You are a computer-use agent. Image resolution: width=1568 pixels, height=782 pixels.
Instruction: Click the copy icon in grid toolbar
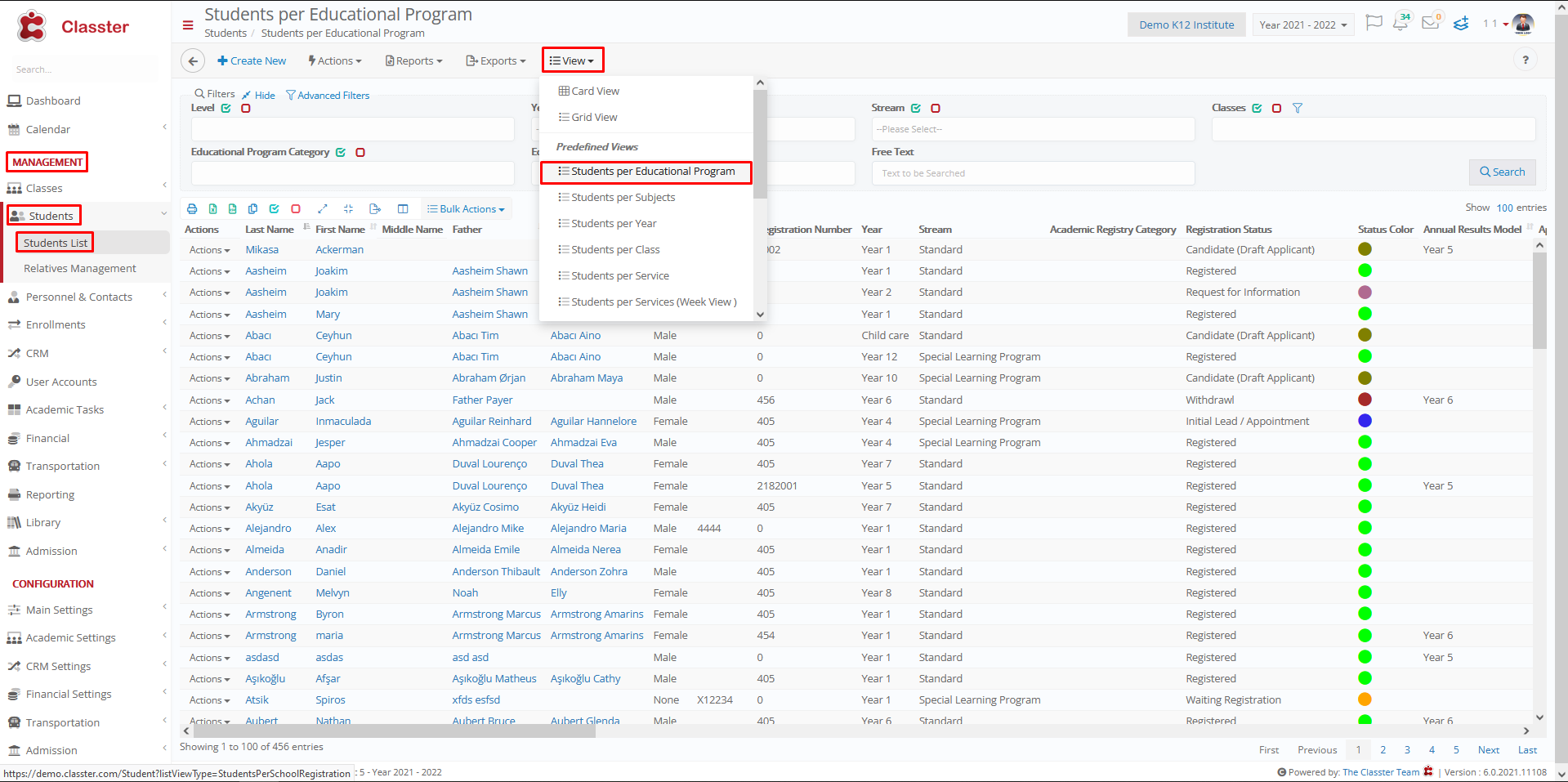point(253,208)
